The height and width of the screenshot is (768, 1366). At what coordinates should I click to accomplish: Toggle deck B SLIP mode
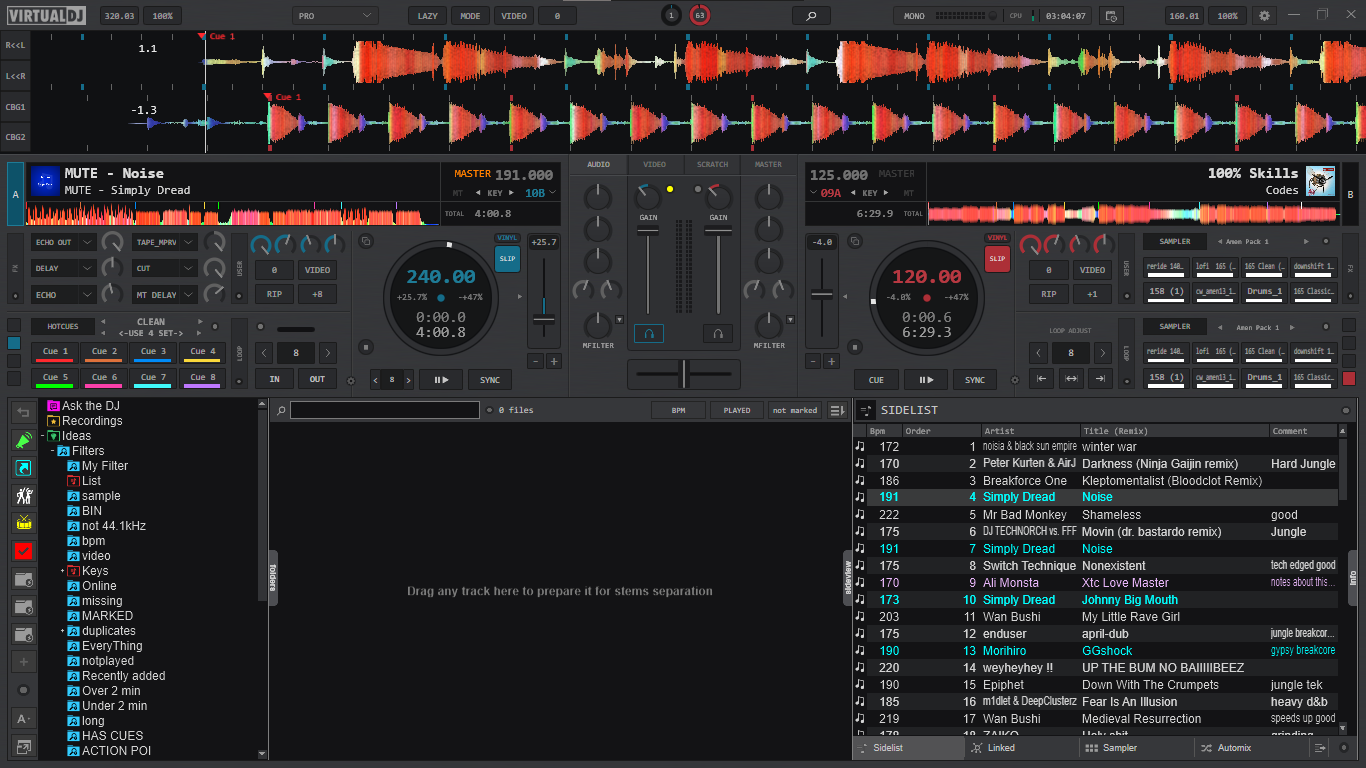tap(998, 259)
